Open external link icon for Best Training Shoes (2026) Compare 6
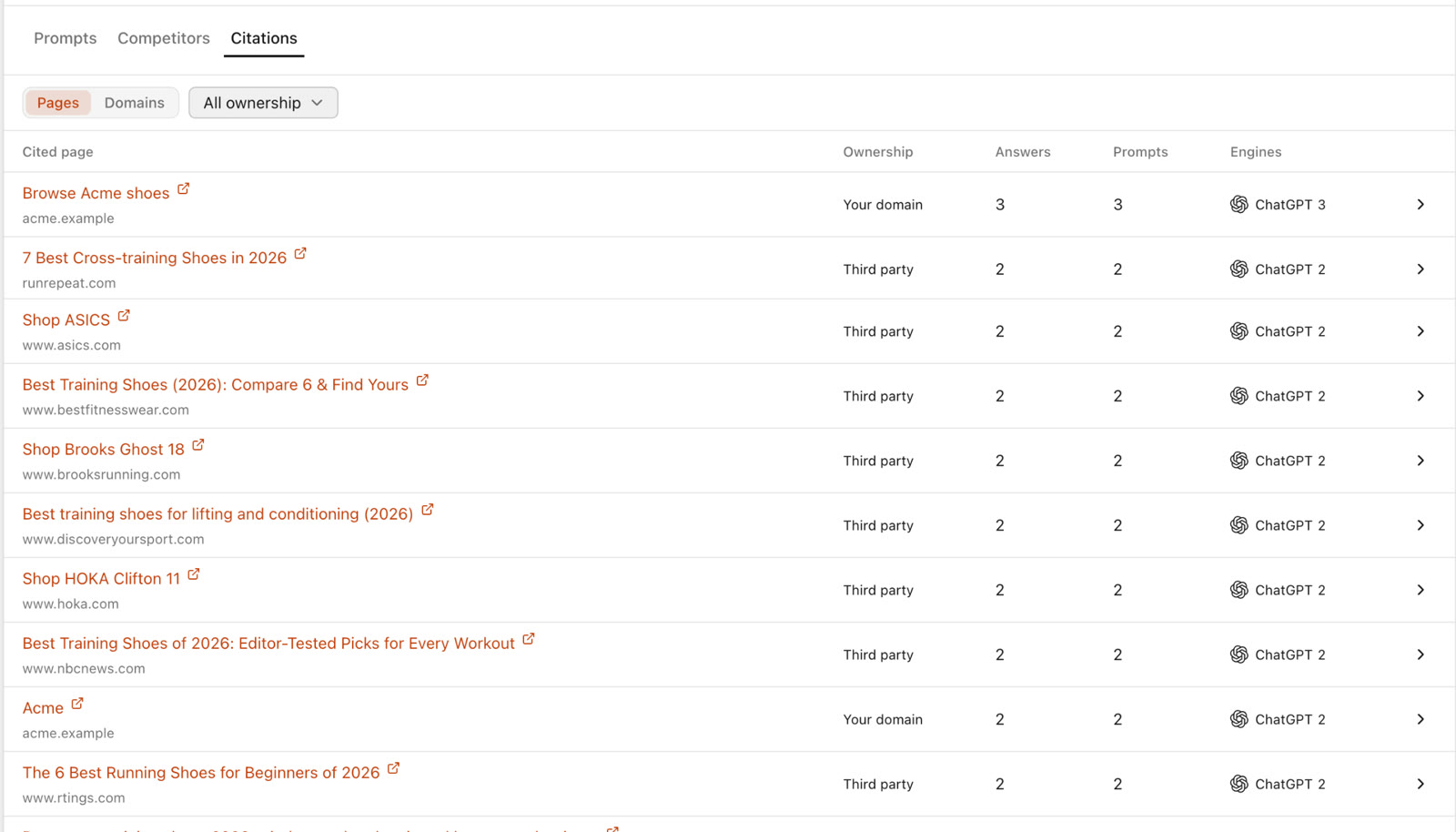Image resolution: width=1456 pixels, height=832 pixels. pyautogui.click(x=422, y=380)
